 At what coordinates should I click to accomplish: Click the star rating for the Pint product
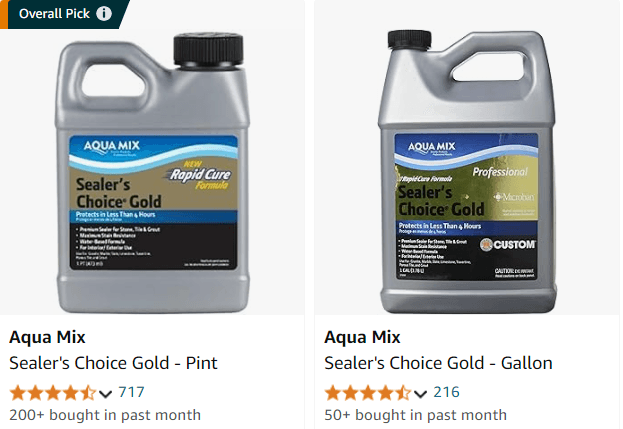[53, 391]
